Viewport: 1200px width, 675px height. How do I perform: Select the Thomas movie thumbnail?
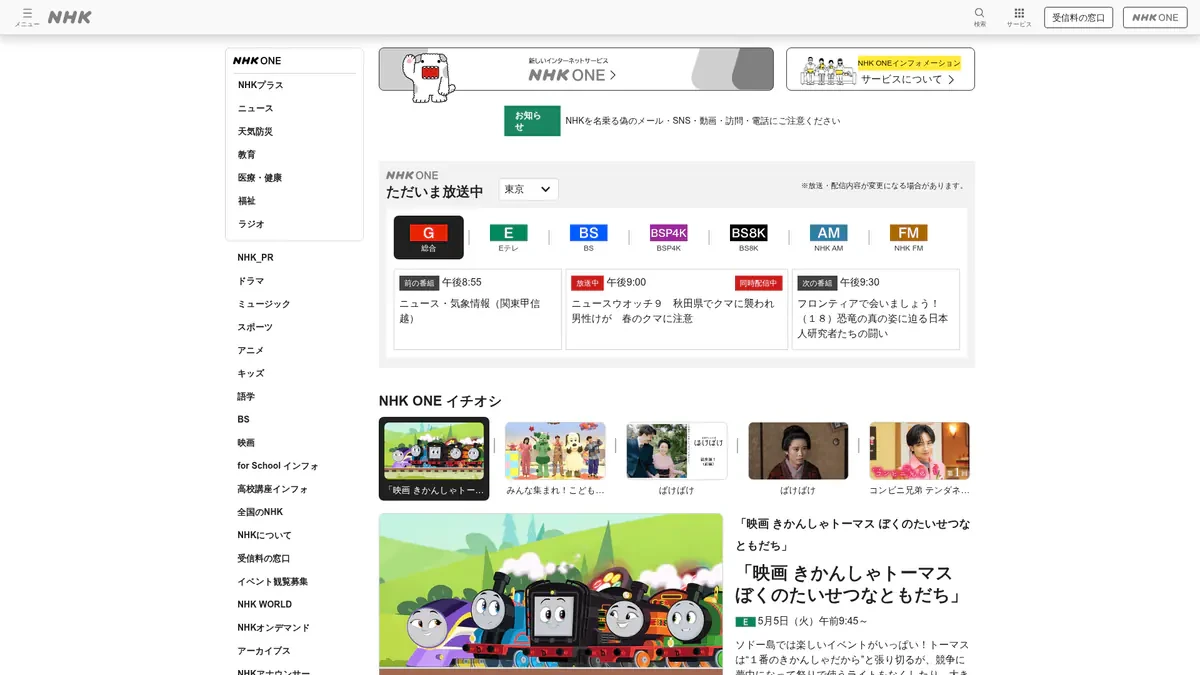pos(434,458)
